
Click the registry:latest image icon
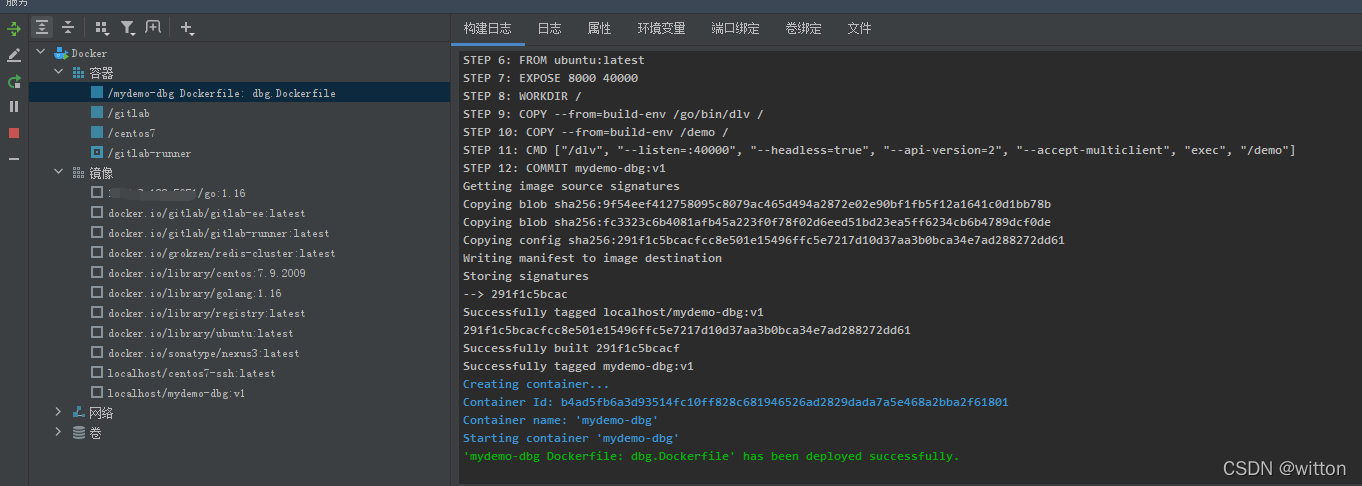point(97,313)
